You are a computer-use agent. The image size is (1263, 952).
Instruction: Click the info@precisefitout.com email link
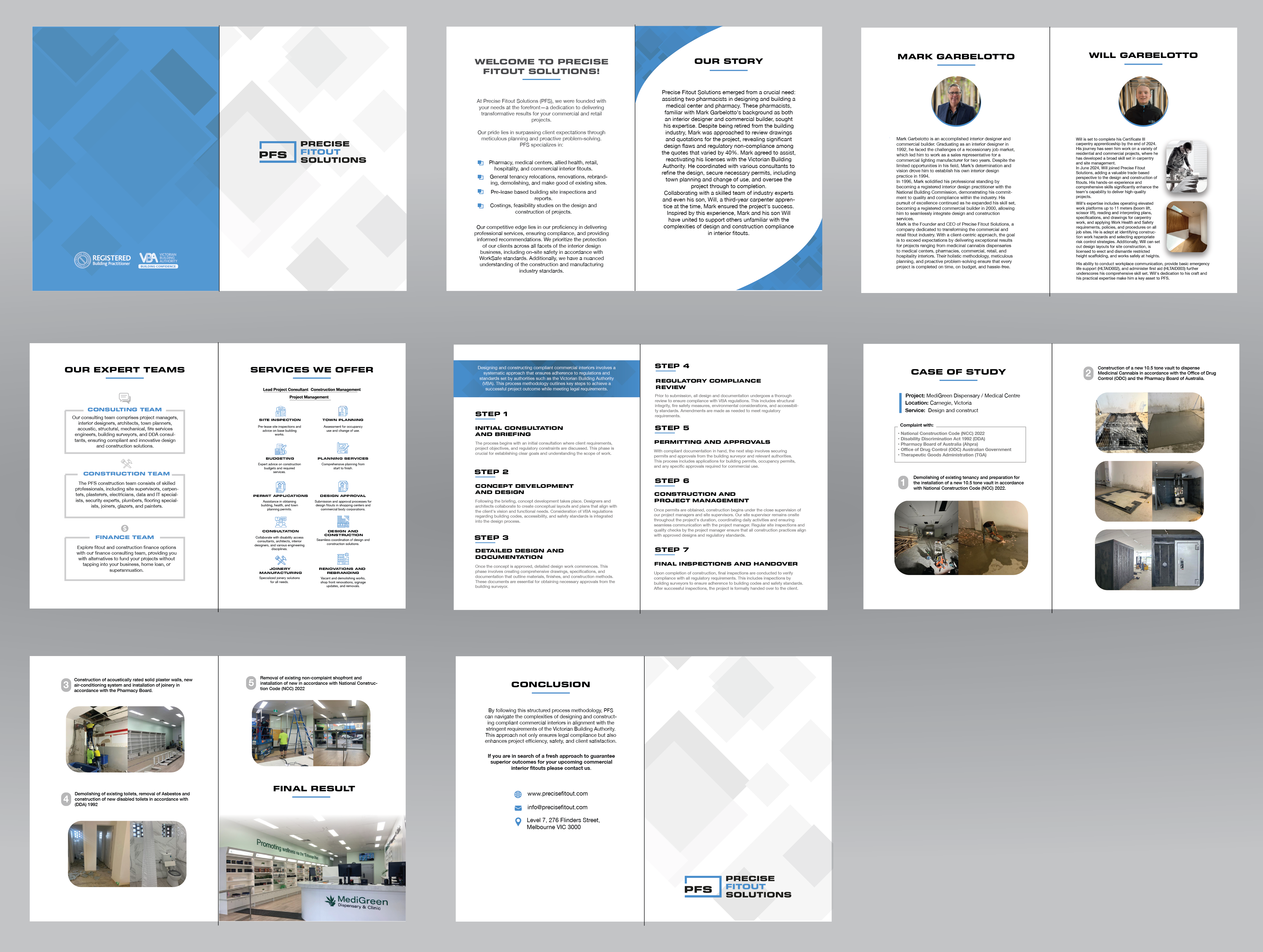(557, 808)
